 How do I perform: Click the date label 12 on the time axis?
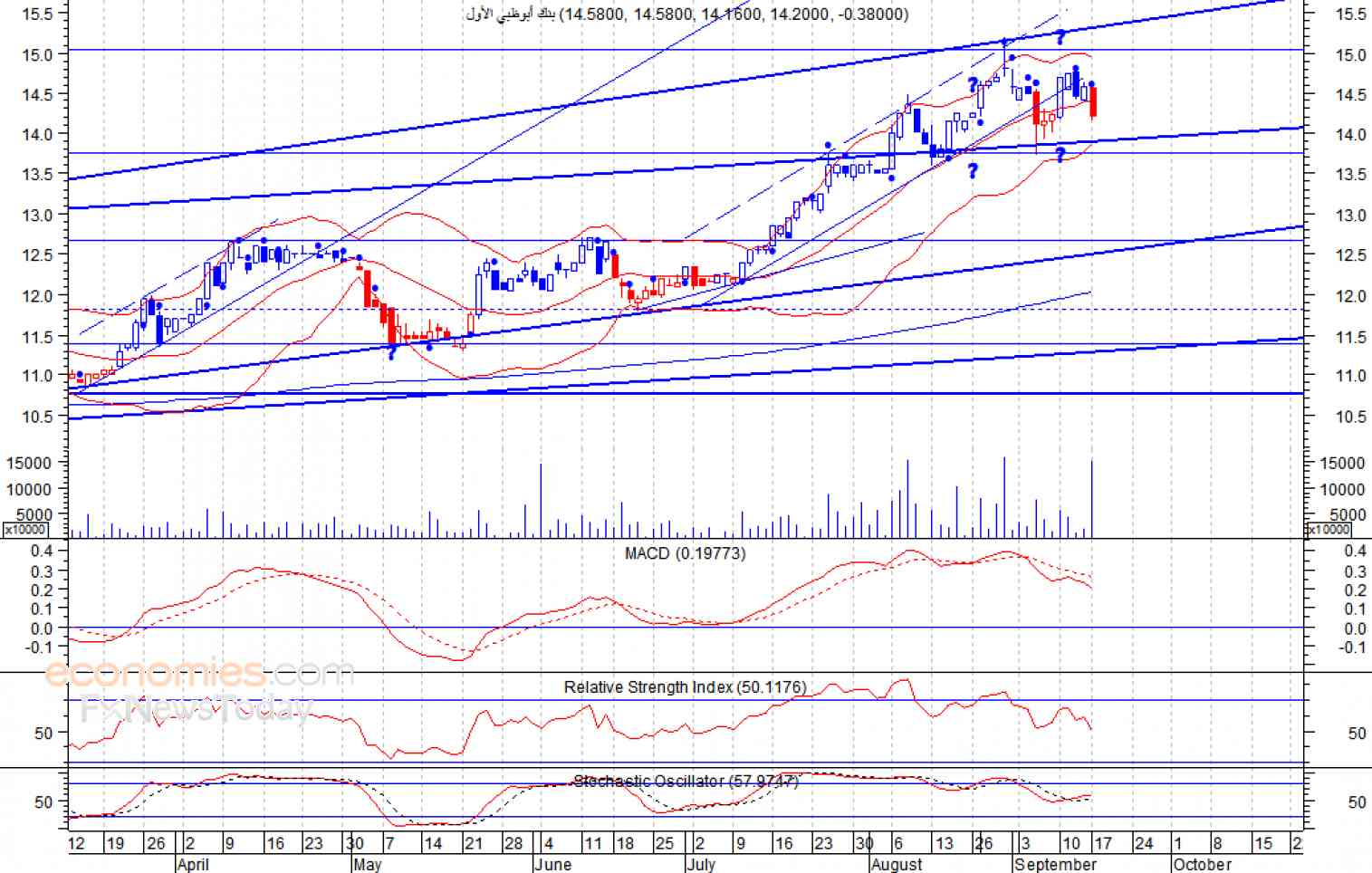[77, 844]
